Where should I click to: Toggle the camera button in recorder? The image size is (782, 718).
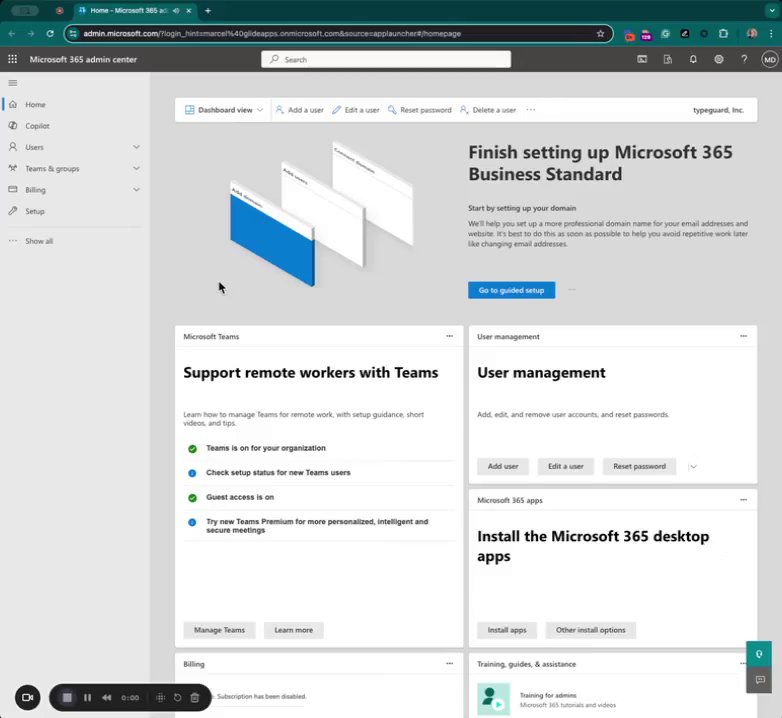click(27, 697)
